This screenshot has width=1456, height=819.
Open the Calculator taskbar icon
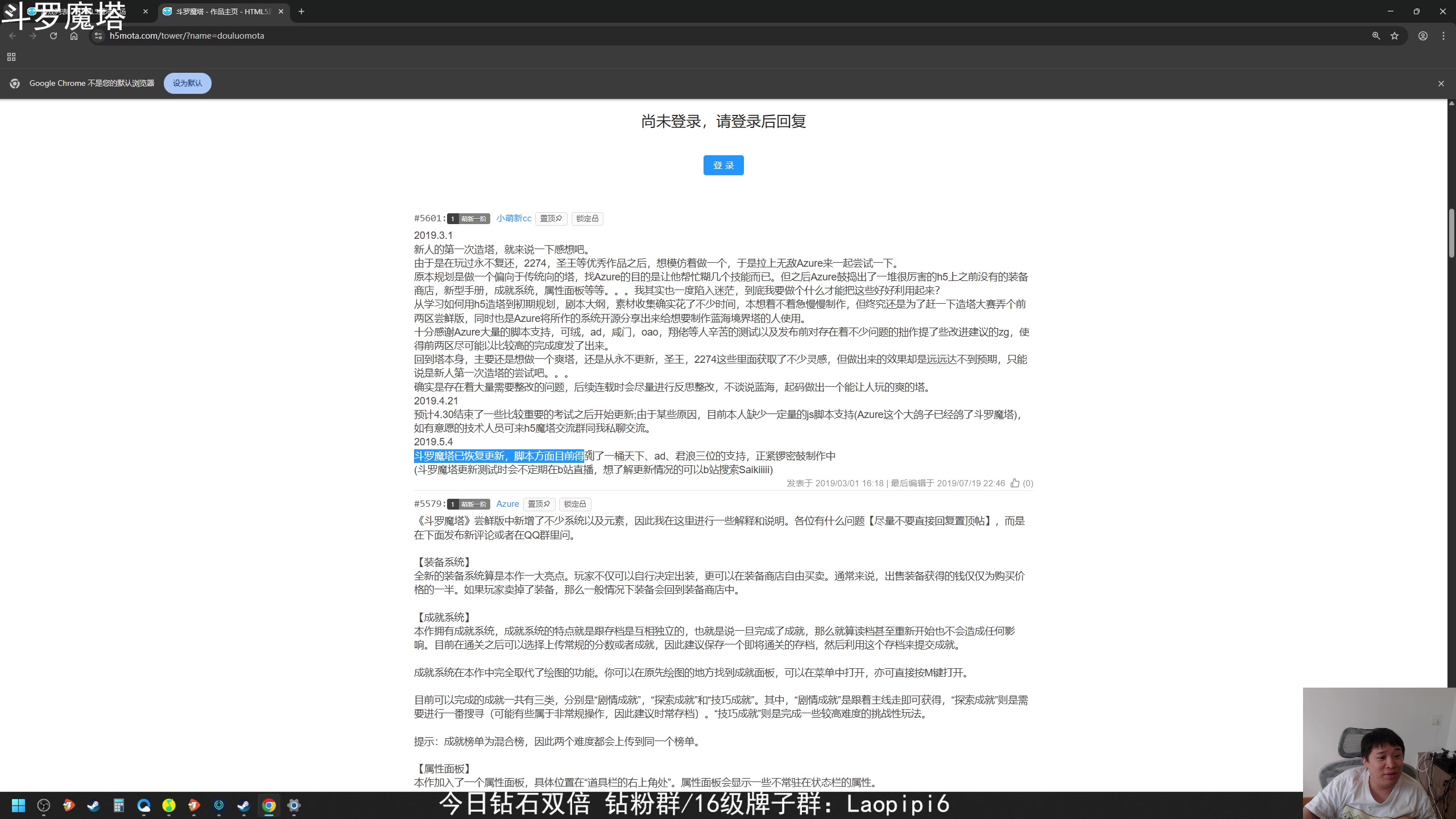coord(119,805)
